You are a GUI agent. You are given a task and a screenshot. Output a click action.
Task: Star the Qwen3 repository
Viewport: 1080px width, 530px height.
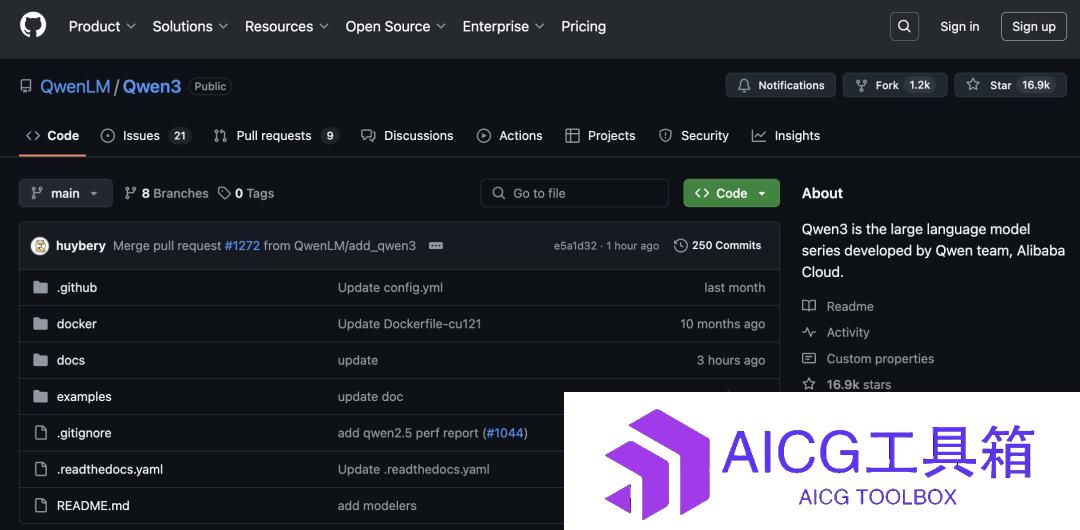pyautogui.click(x=1009, y=85)
